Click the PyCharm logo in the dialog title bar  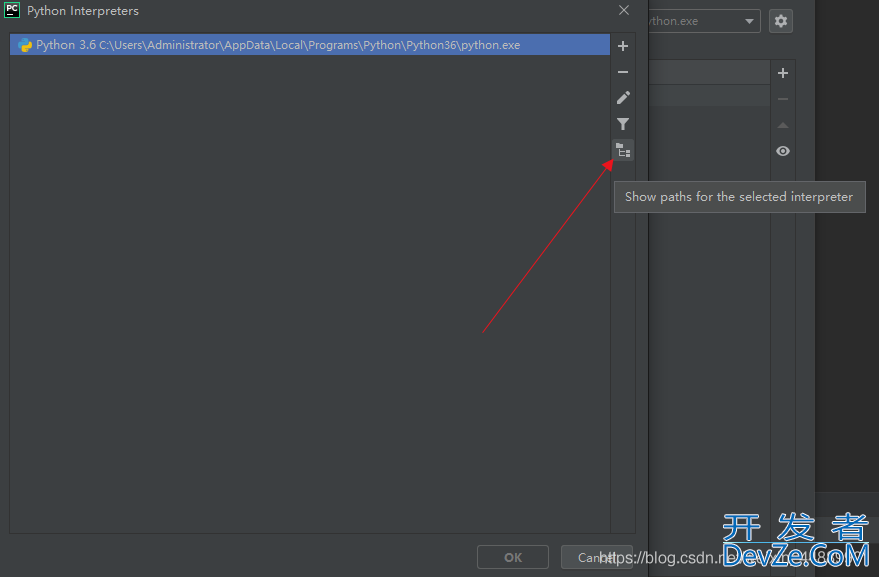coord(12,11)
